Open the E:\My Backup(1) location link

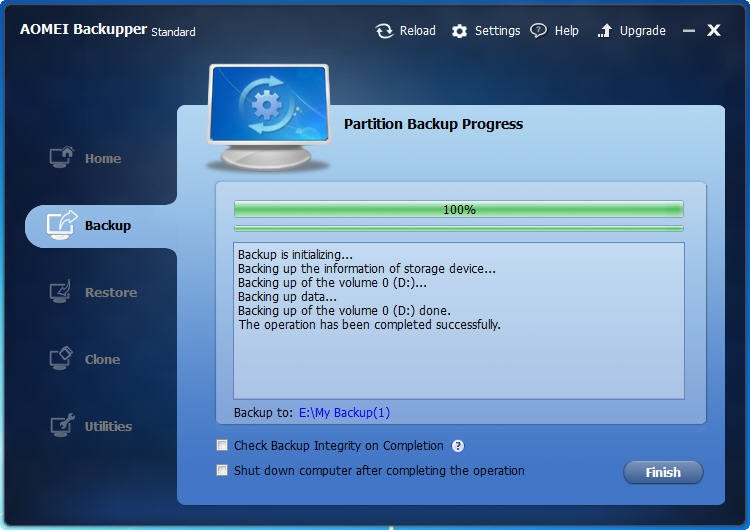[344, 412]
